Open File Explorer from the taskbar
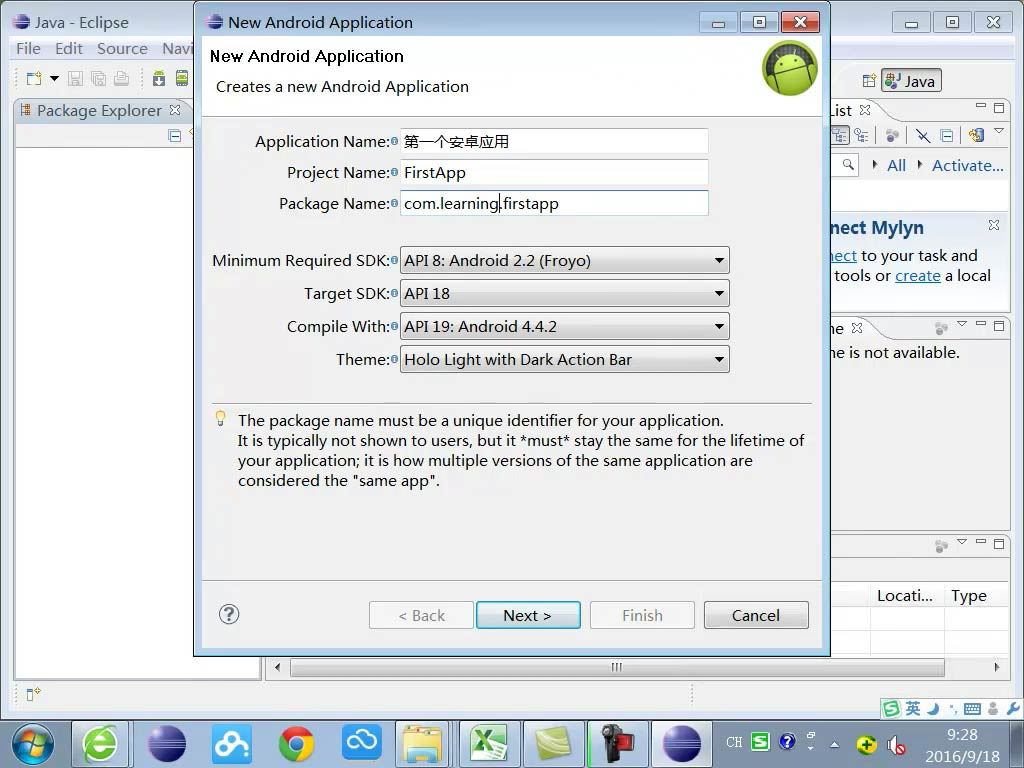The height and width of the screenshot is (768, 1024). (424, 744)
